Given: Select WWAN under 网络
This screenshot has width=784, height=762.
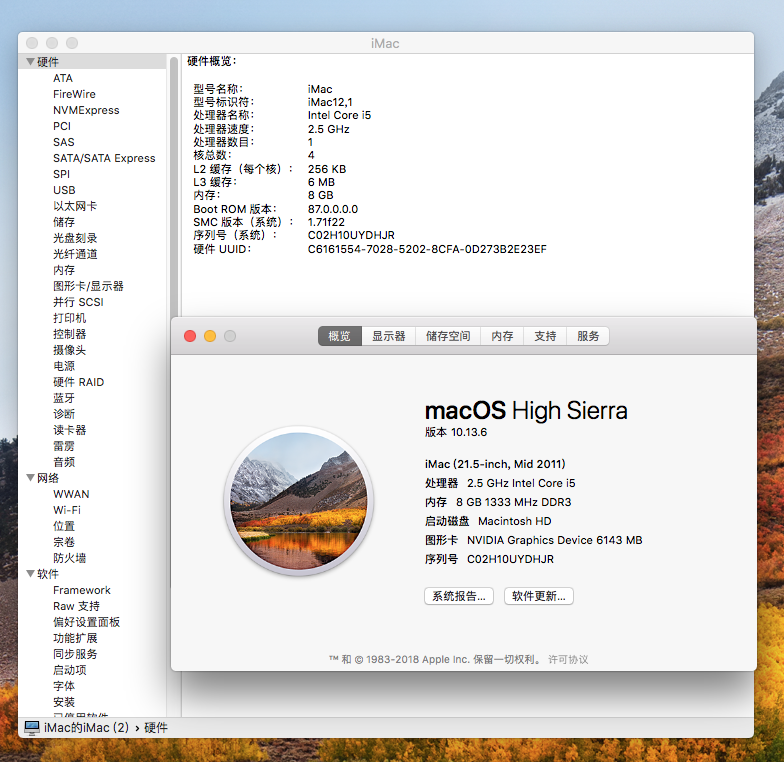Looking at the screenshot, I should (x=72, y=494).
